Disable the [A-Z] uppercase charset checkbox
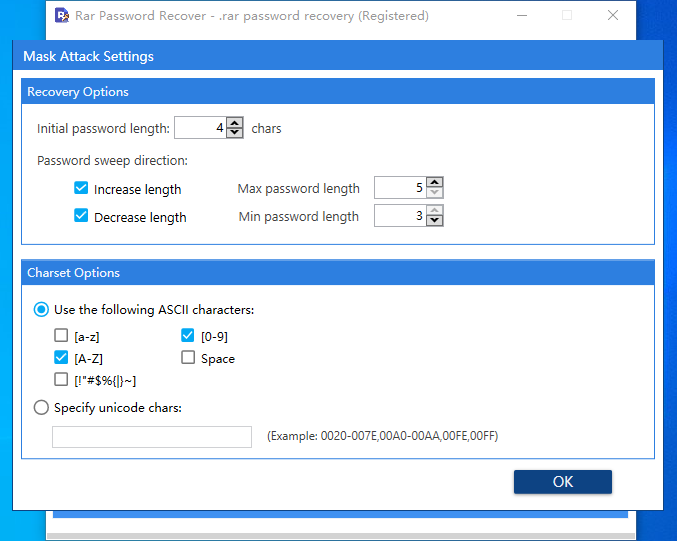The width and height of the screenshot is (677, 541). point(61,357)
